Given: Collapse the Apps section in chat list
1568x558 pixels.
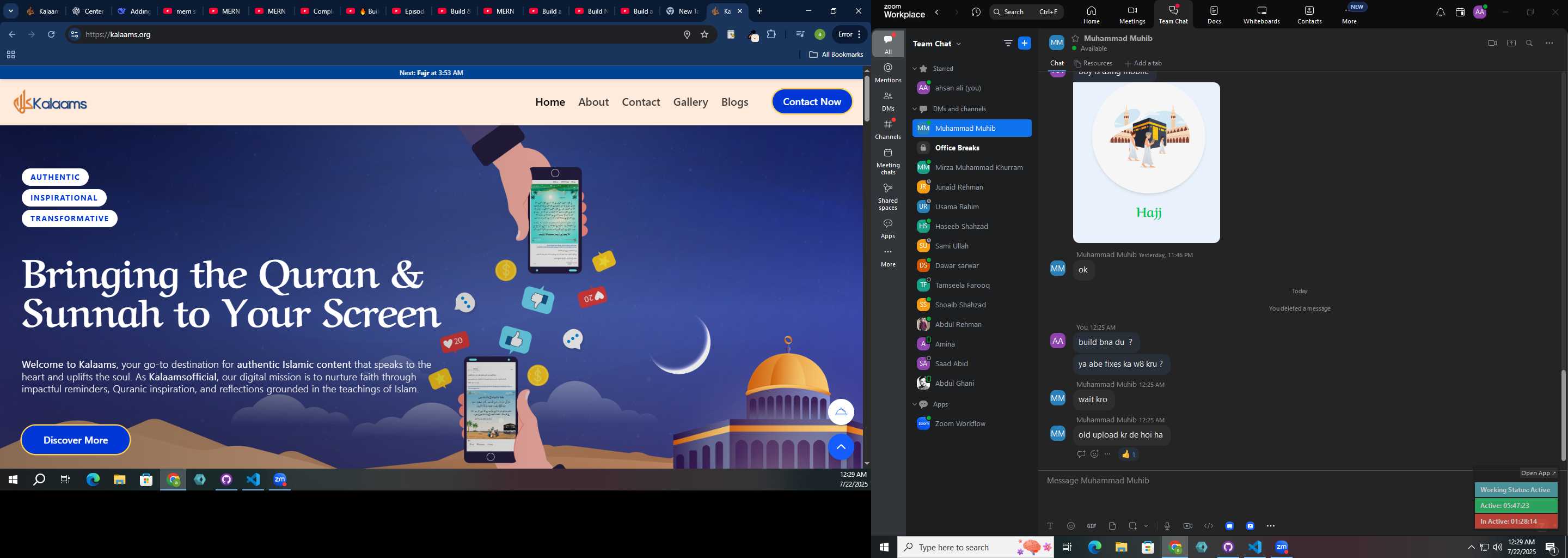Looking at the screenshot, I should pos(914,404).
